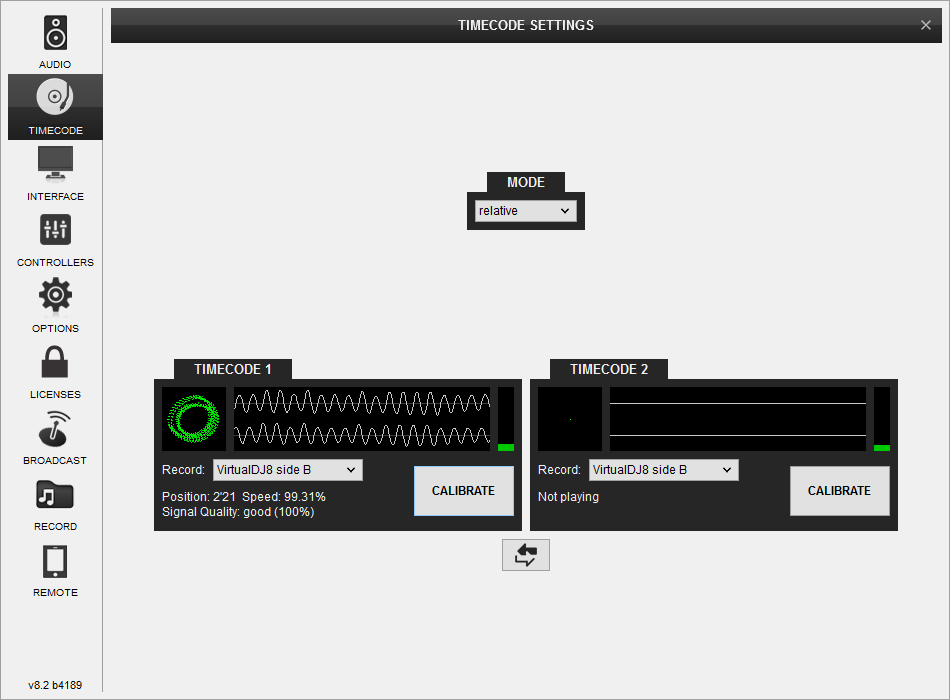Open Timecode 1 Record dropdown
Image resolution: width=950 pixels, height=700 pixels.
(x=288, y=470)
